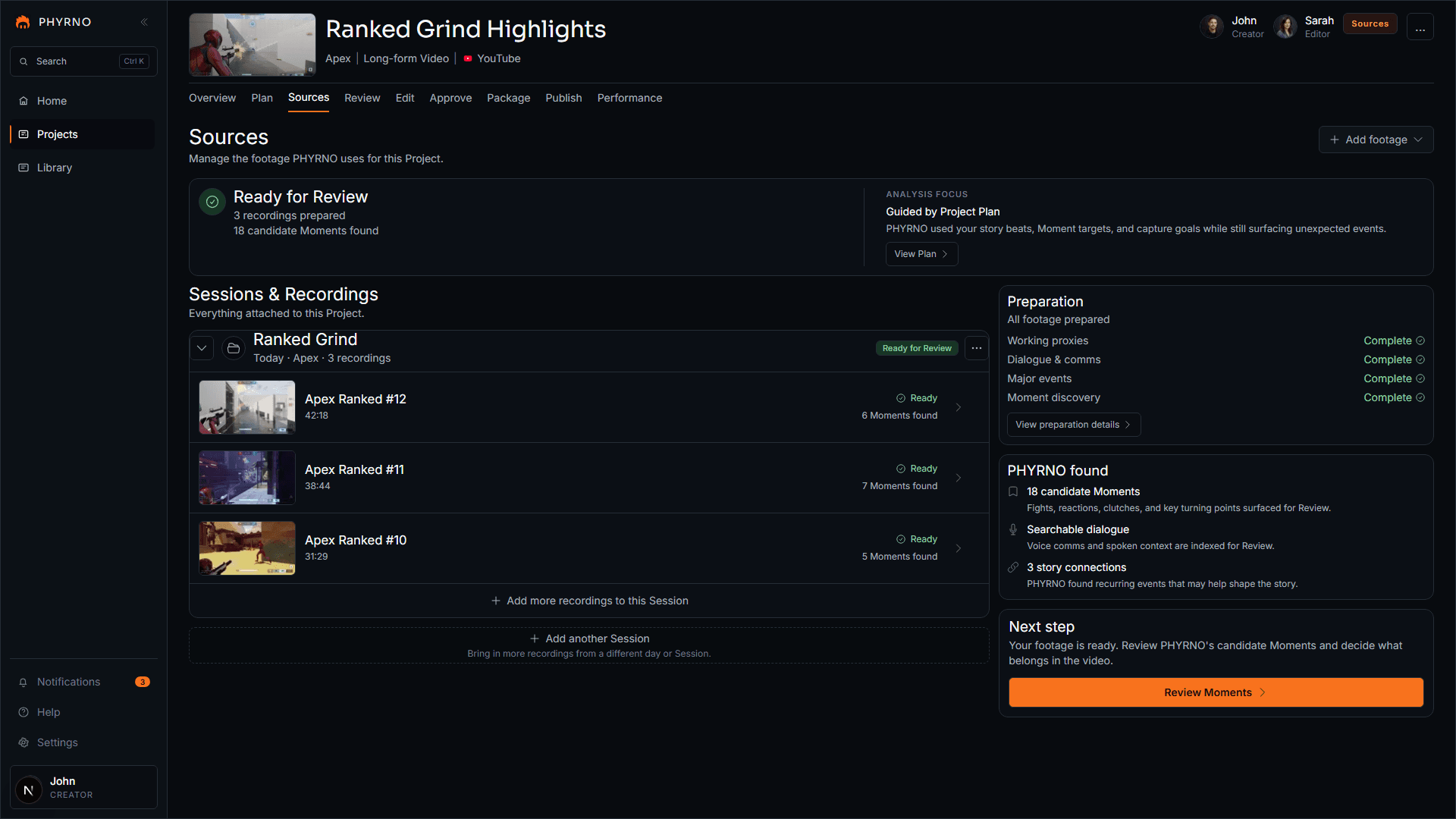Click the Searchable dialogue microphone icon
The width and height of the screenshot is (1456, 819).
click(x=1013, y=529)
